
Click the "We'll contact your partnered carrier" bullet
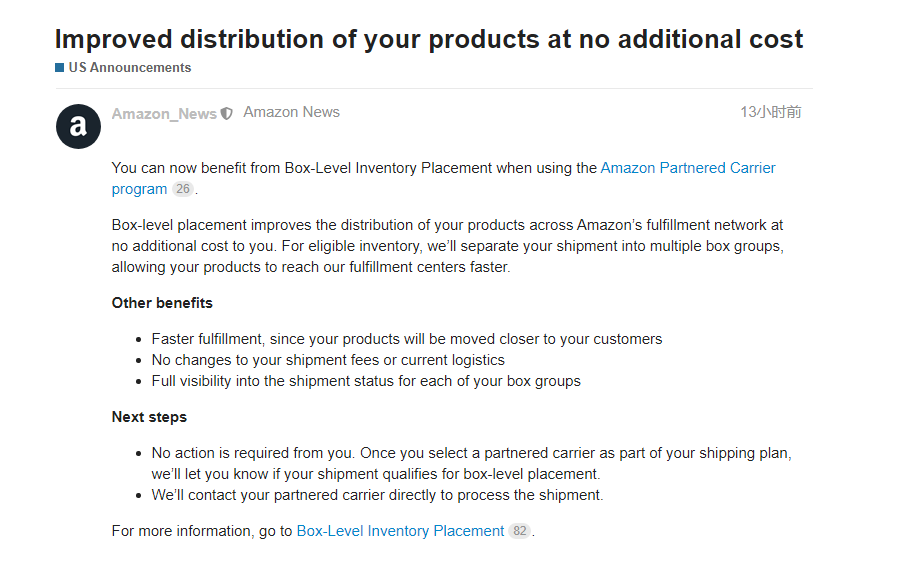[x=377, y=495]
